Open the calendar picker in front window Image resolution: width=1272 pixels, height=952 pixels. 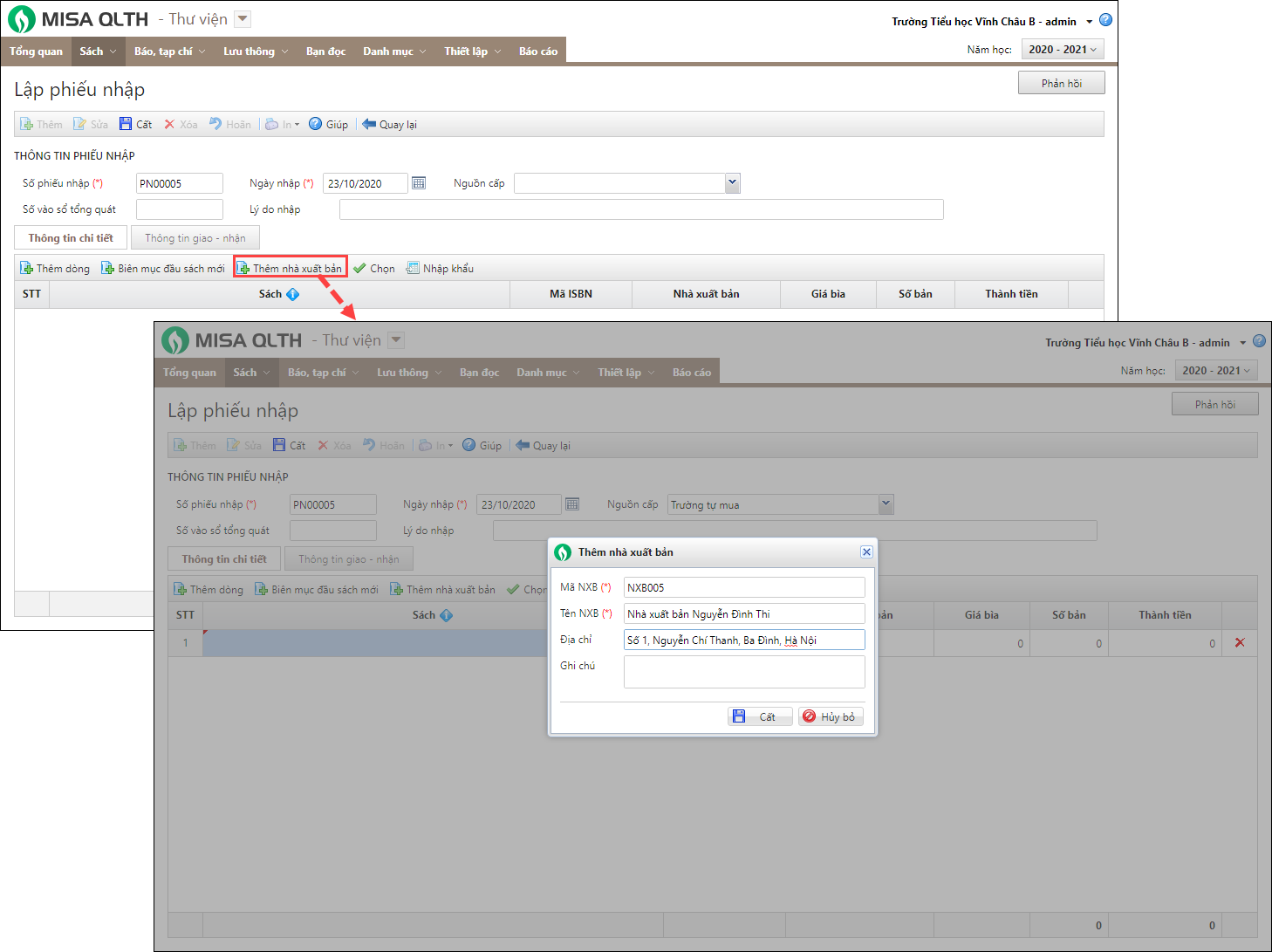[x=572, y=504]
